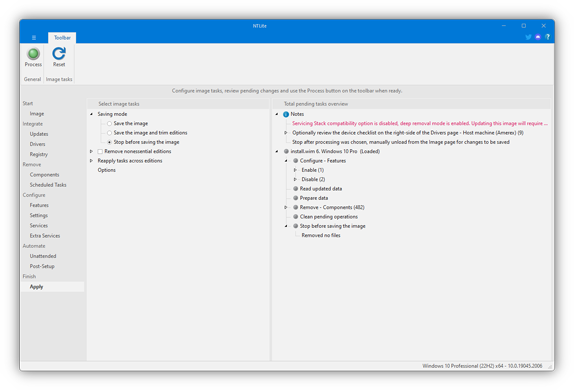Select the Apply page in sidebar
The image size is (574, 390).
pyautogui.click(x=53, y=287)
